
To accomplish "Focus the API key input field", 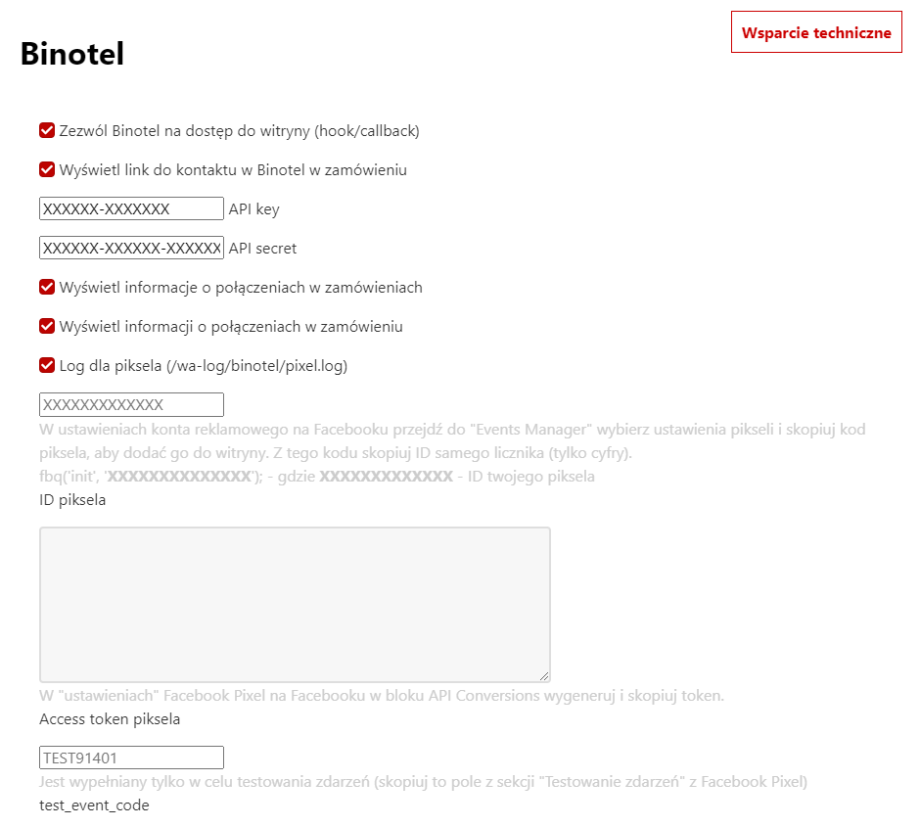I will tap(131, 209).
